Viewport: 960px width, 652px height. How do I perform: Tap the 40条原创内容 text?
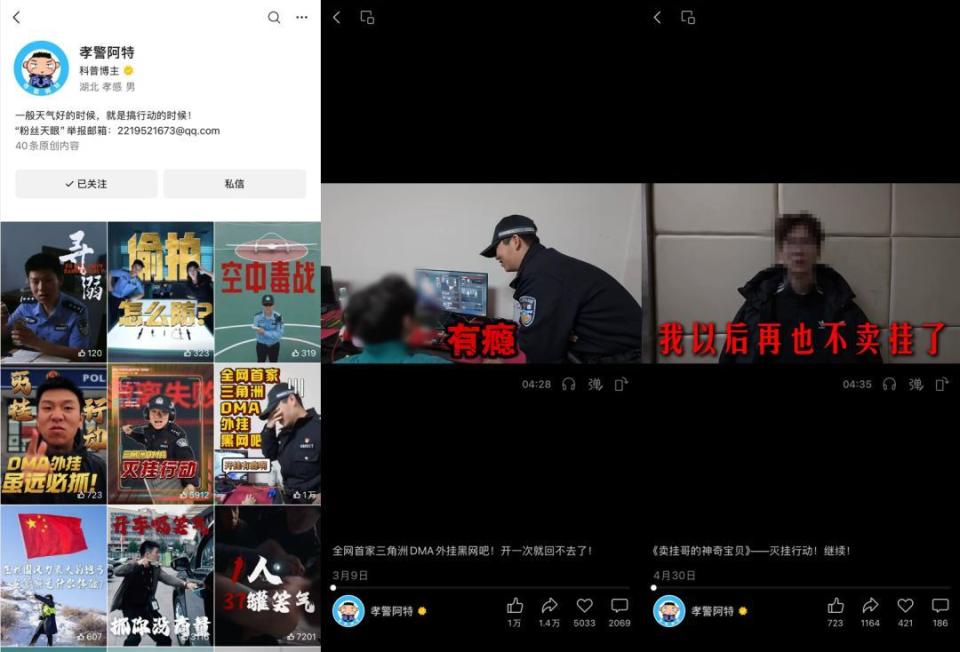point(47,146)
